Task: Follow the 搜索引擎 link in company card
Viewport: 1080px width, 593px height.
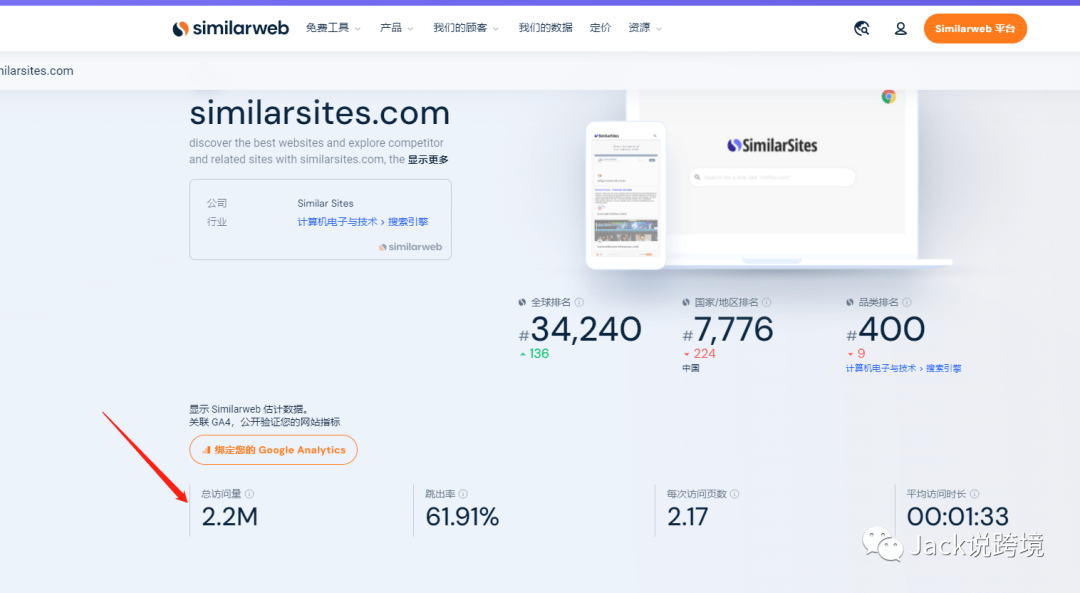Action: click(408, 222)
